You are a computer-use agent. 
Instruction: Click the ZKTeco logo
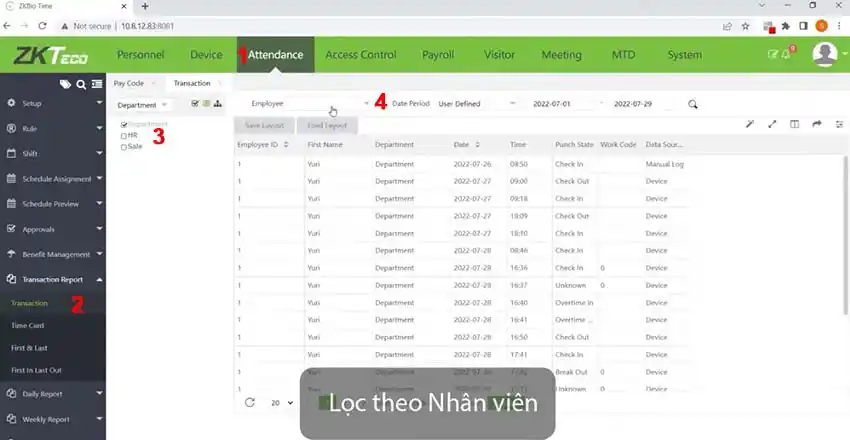pos(50,55)
